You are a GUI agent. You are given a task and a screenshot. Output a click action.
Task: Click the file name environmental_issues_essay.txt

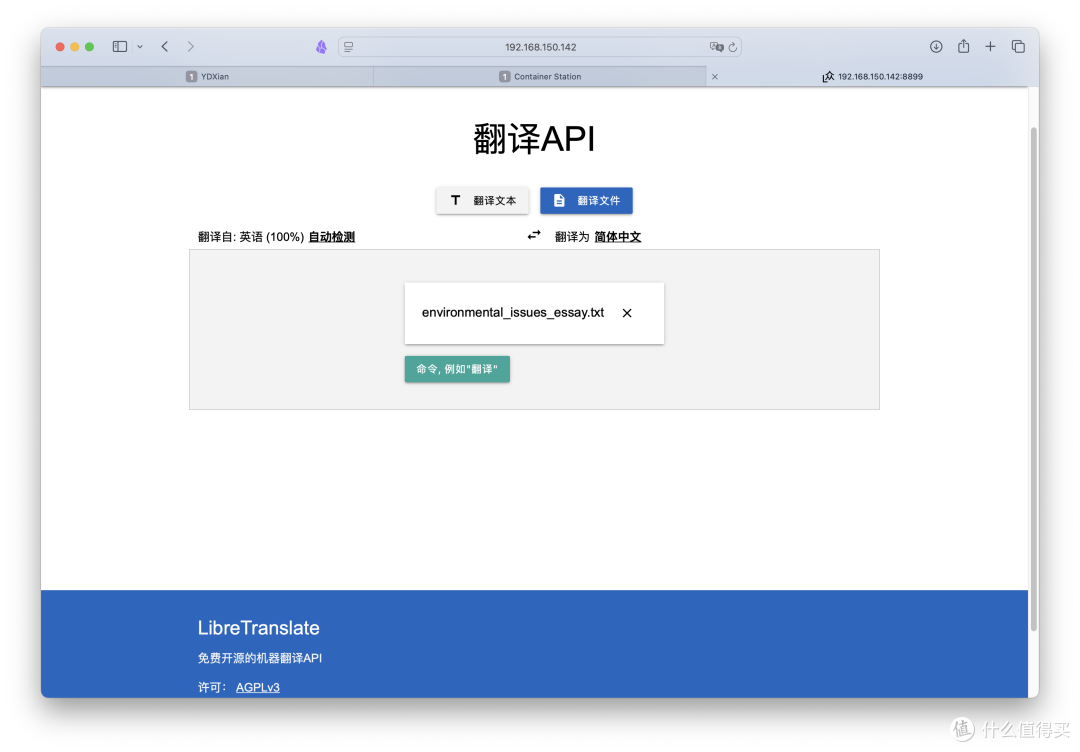coord(512,313)
